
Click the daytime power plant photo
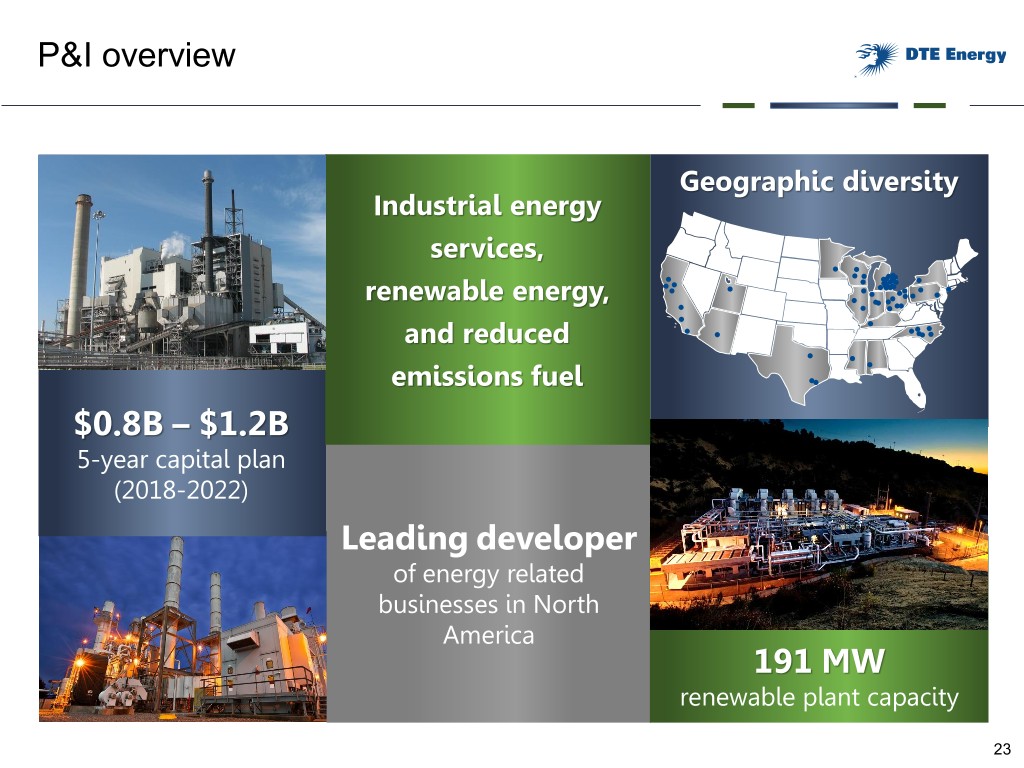coord(182,263)
